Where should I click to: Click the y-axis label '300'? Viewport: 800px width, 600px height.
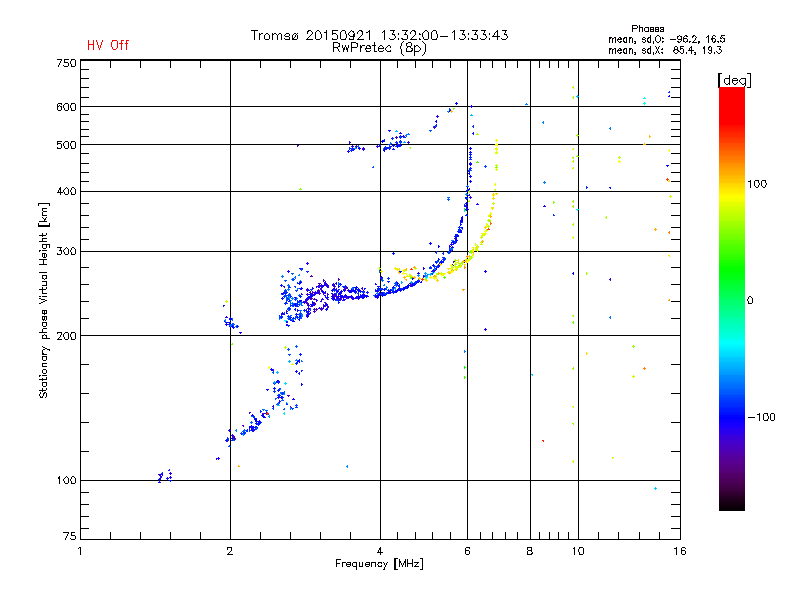pyautogui.click(x=66, y=252)
